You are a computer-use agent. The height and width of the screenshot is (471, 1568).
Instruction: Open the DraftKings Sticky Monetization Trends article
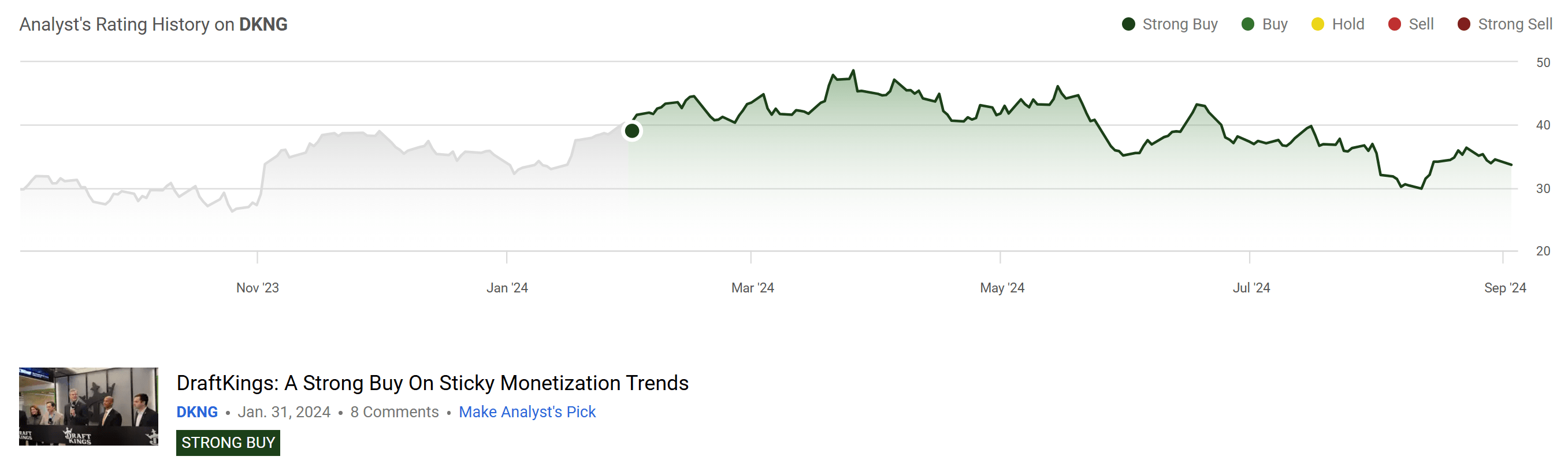(x=432, y=383)
